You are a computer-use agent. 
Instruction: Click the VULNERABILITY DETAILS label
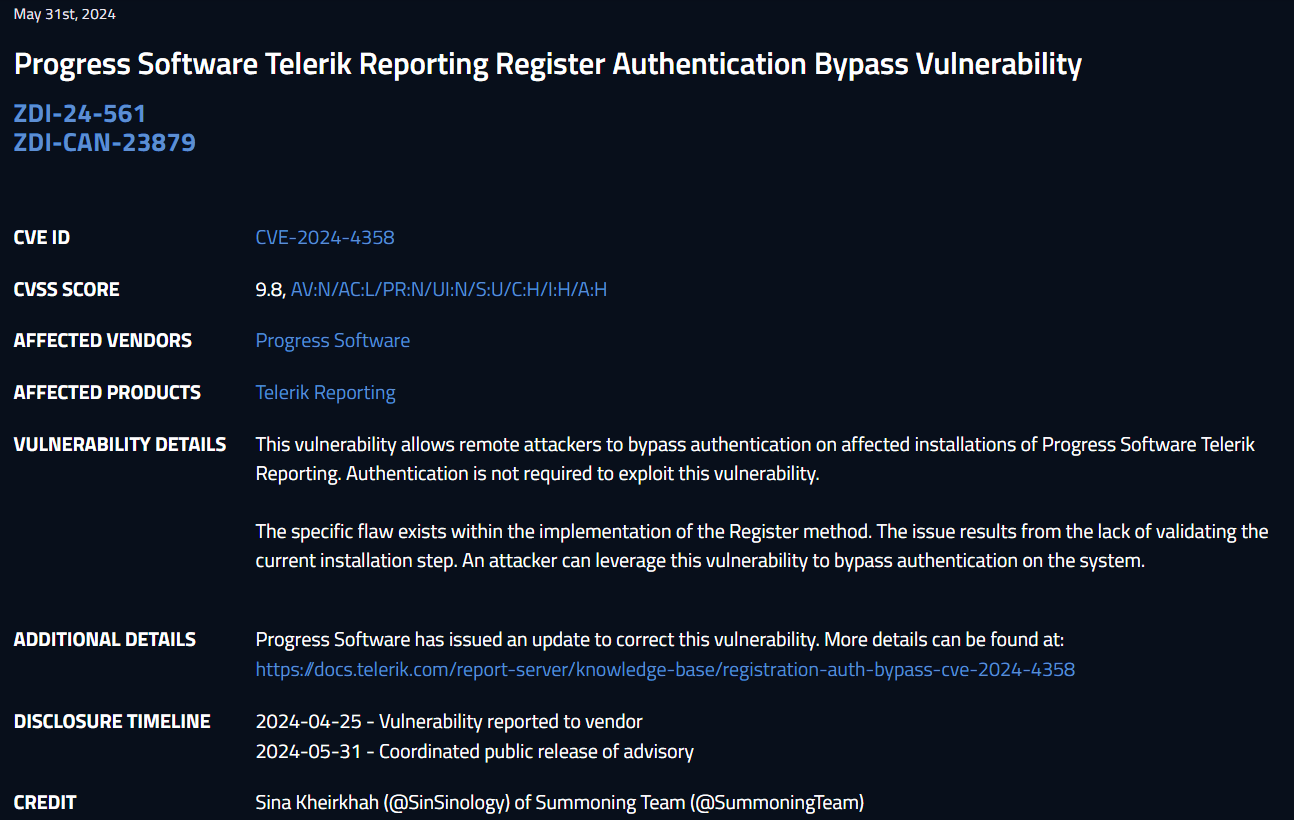(120, 445)
